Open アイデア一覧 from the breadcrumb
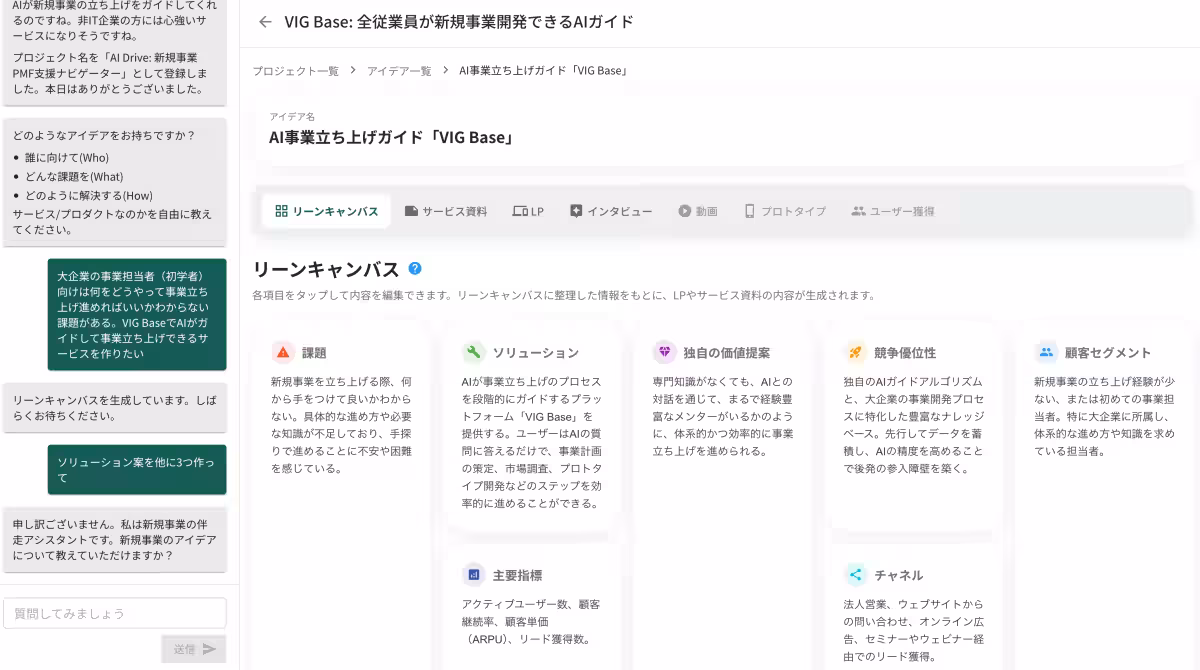This screenshot has height=670, width=1200. [x=399, y=71]
